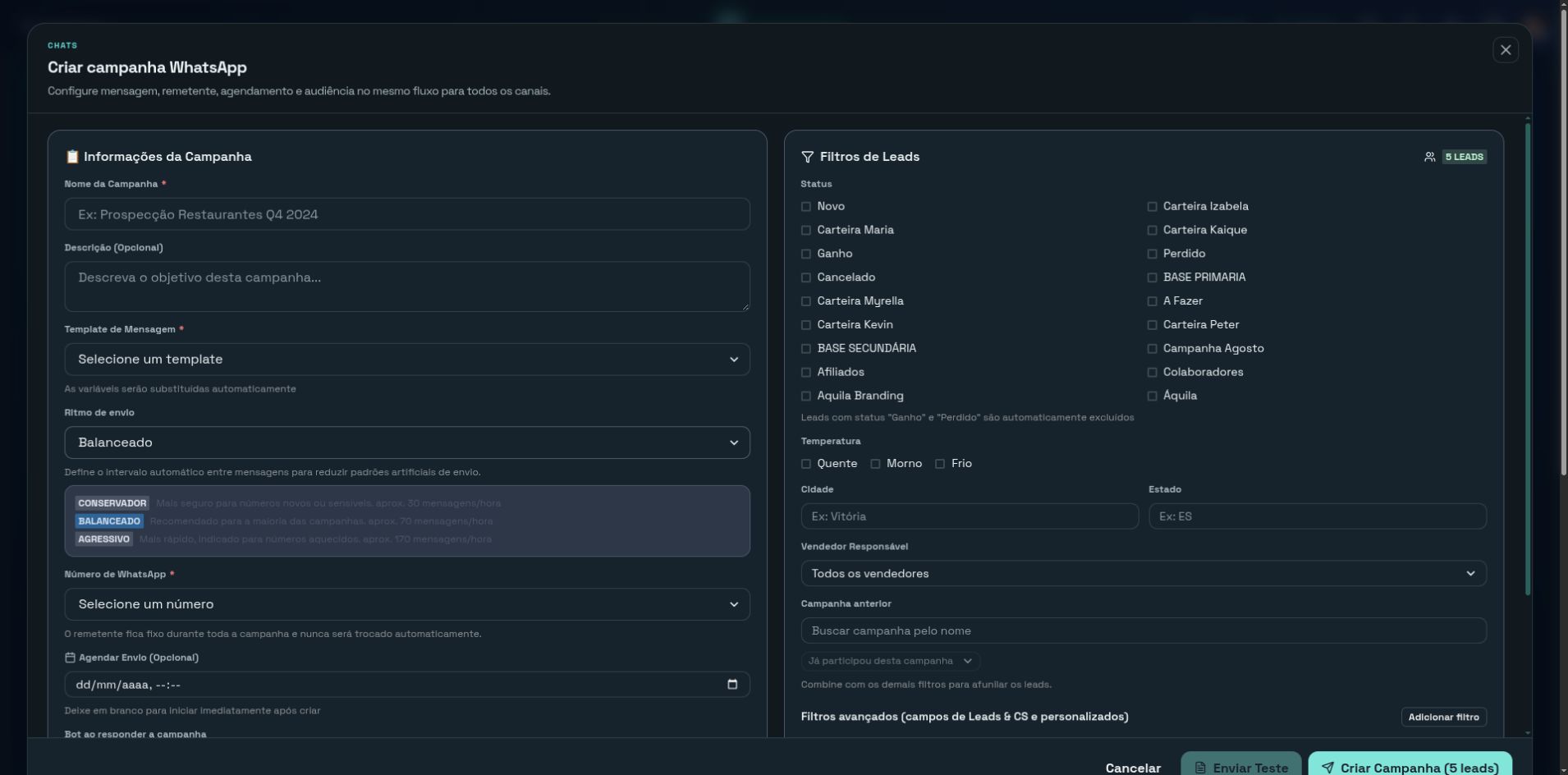
Task: Click the Adicionar filtro button
Action: [x=1443, y=717]
